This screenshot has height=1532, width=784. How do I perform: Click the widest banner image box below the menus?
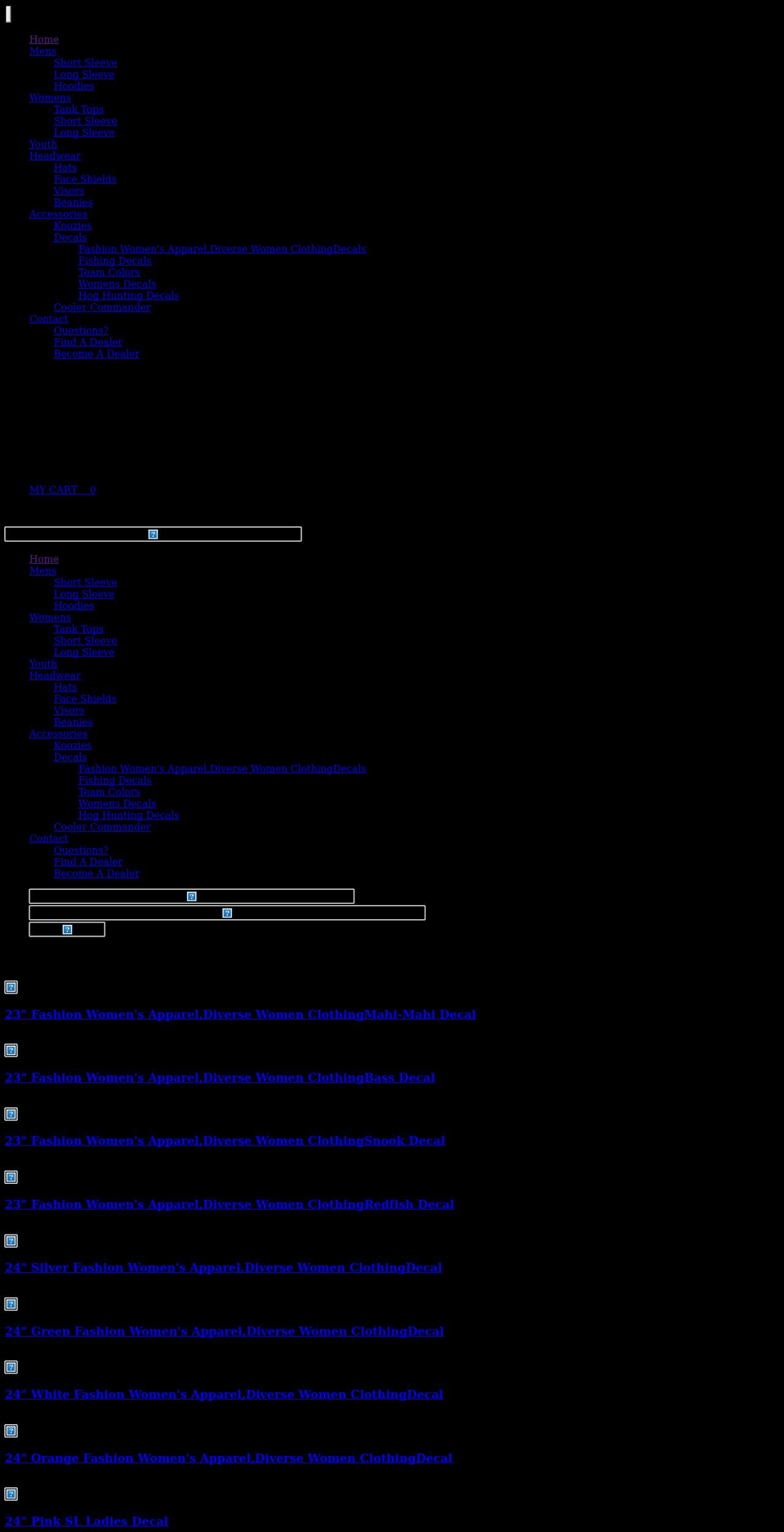click(227, 913)
